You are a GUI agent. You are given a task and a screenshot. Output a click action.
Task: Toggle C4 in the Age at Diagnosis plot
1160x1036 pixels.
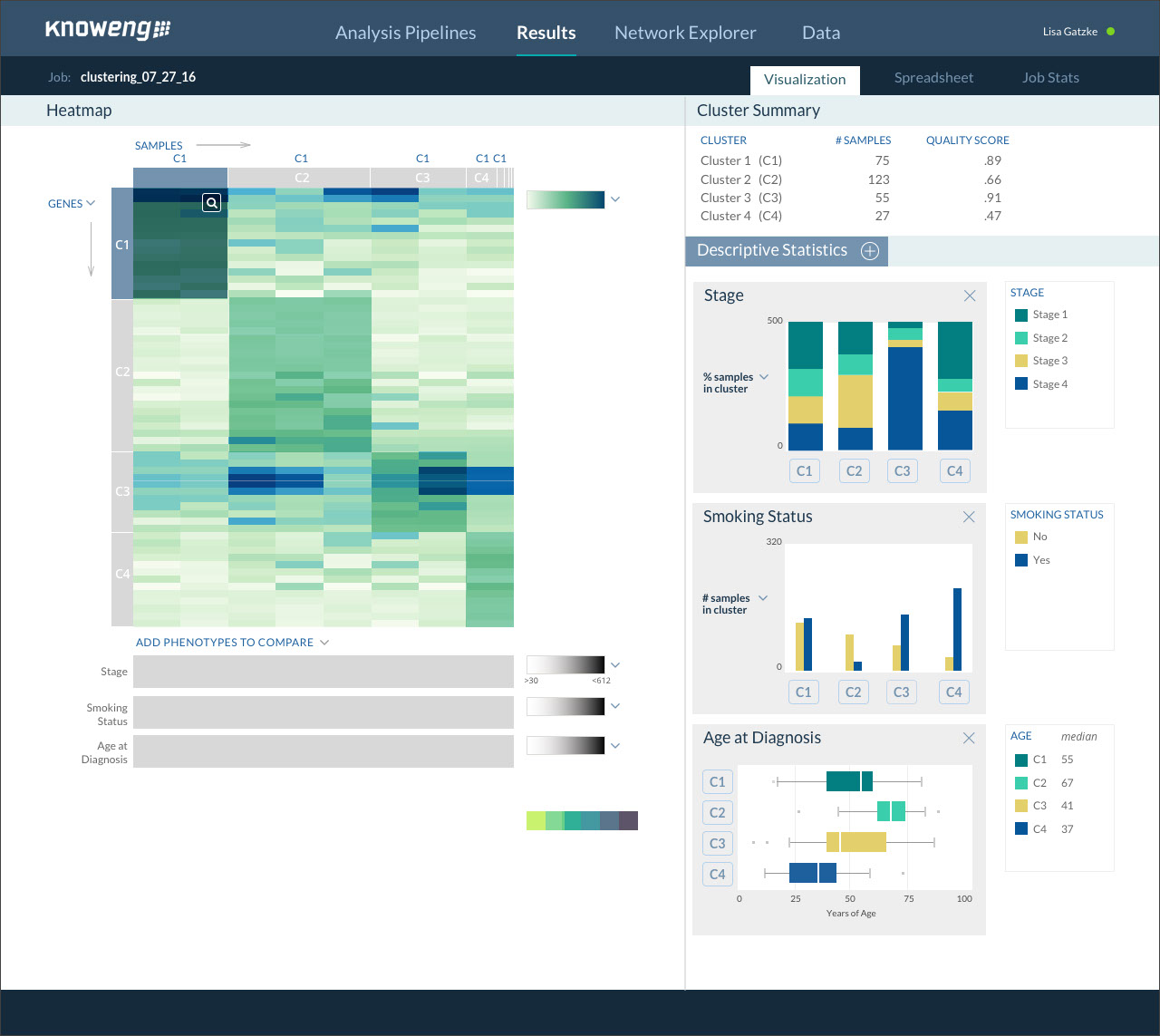point(717,874)
